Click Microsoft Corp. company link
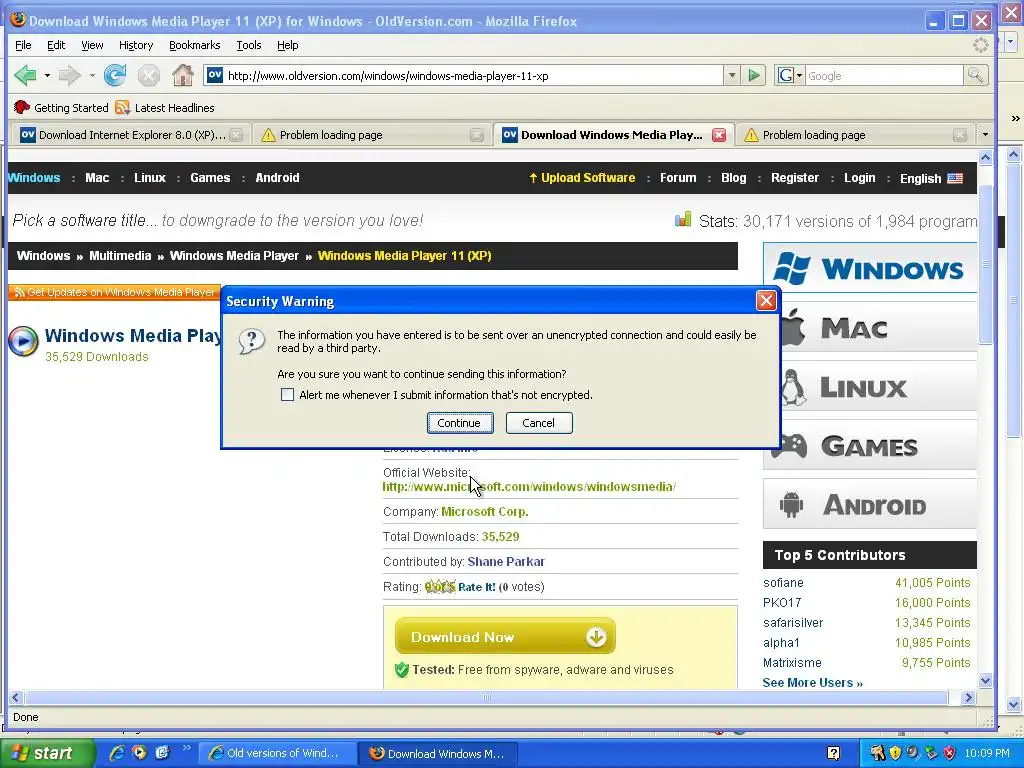The image size is (1024, 768). (485, 511)
